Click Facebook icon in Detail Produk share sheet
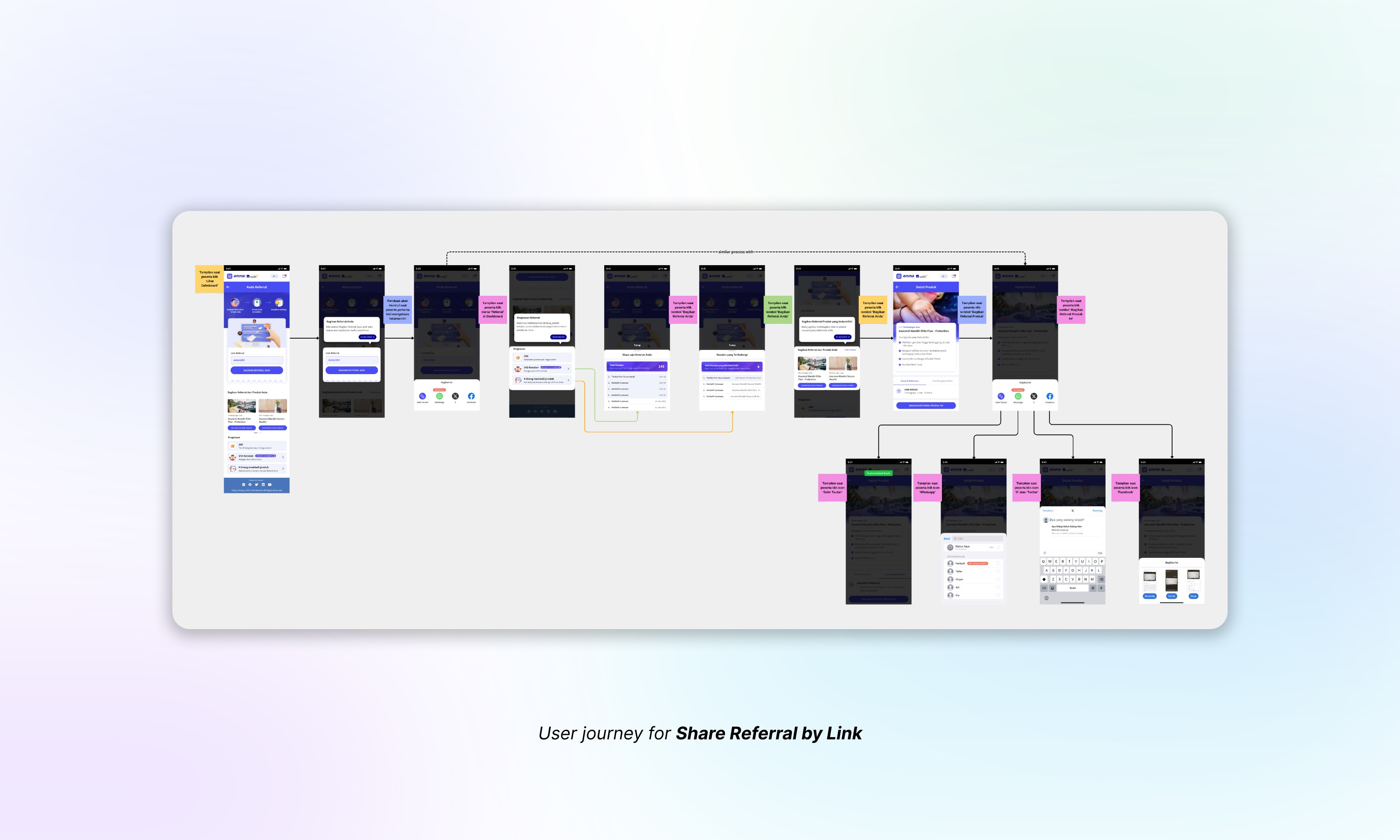This screenshot has width=1400, height=840. coord(1050,396)
